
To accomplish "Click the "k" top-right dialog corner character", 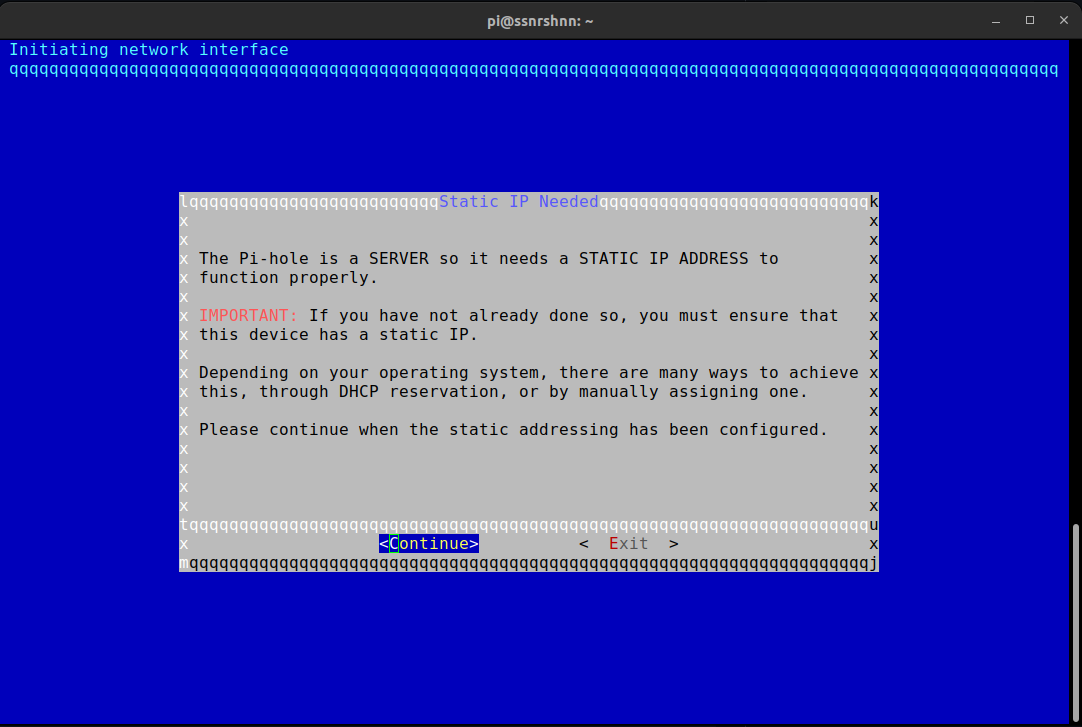I will tap(874, 202).
